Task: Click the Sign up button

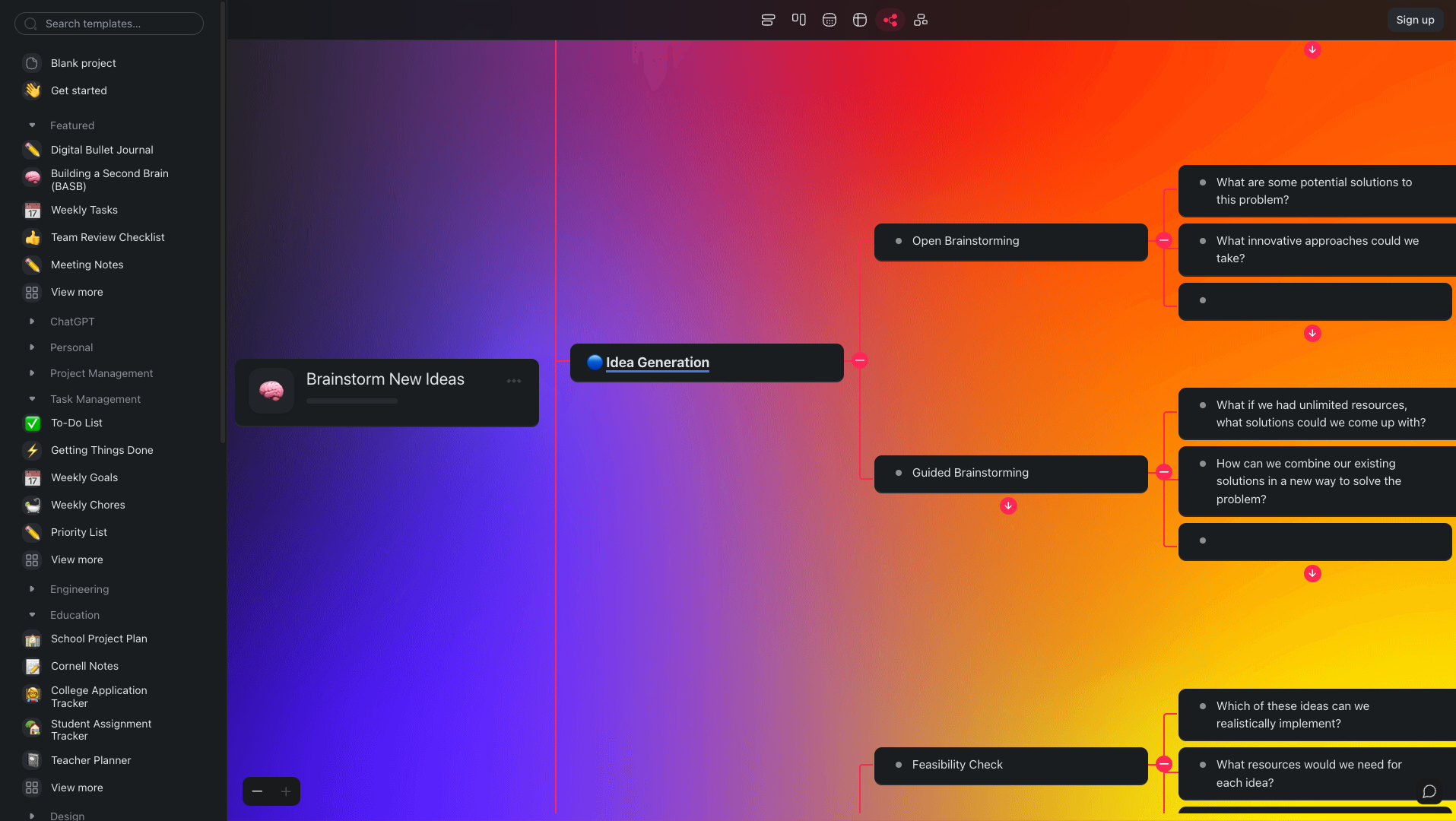Action: point(1415,20)
